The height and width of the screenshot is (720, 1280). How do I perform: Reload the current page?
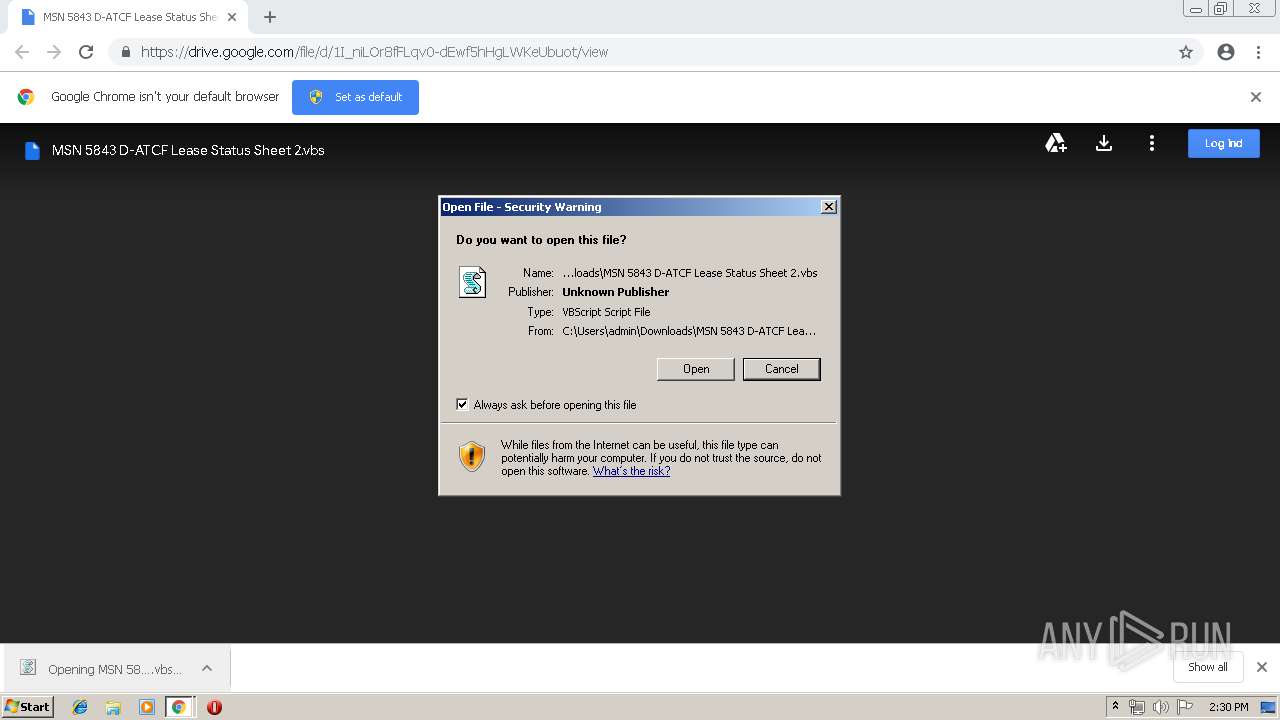86,52
